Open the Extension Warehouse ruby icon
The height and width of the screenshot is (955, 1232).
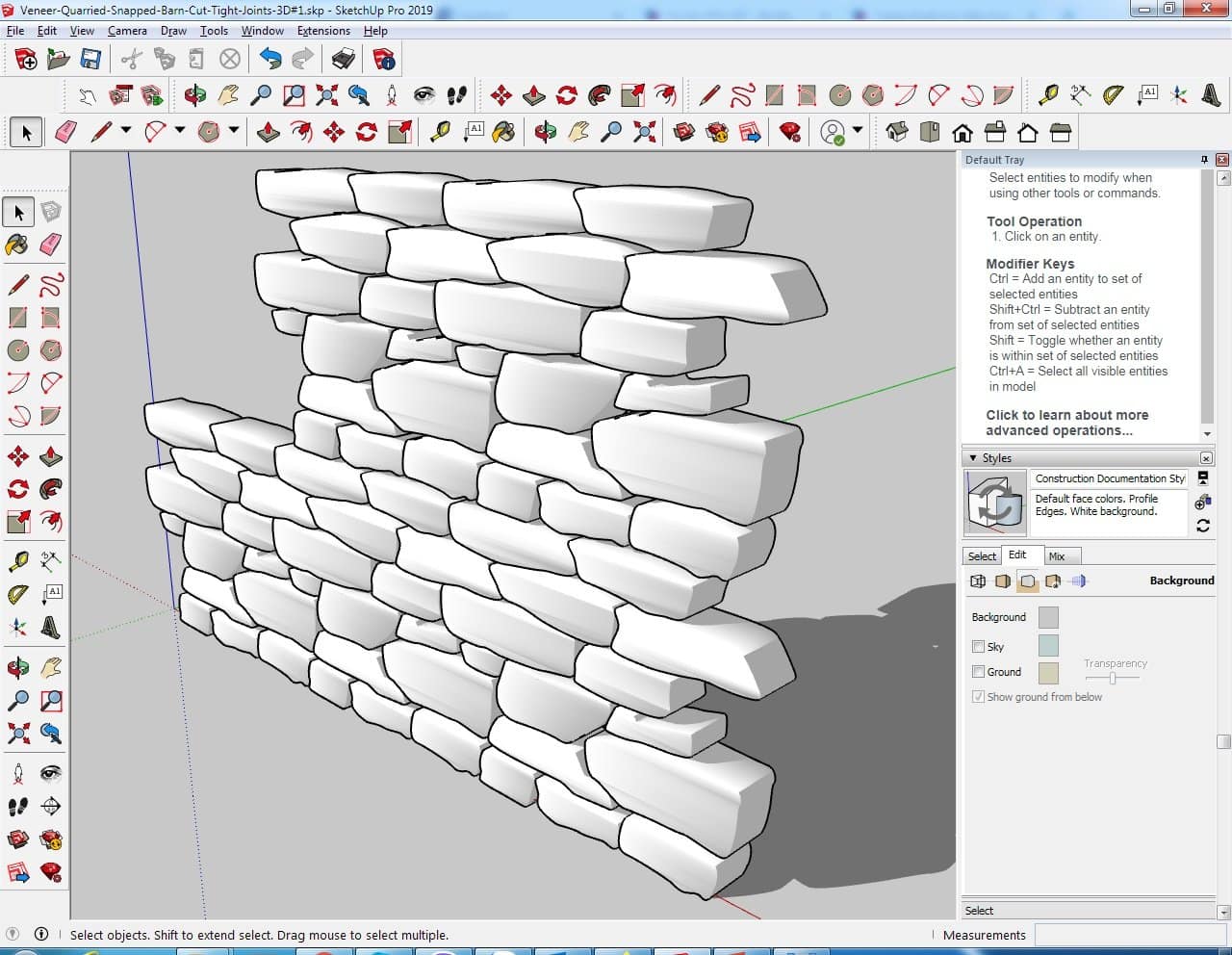790,132
